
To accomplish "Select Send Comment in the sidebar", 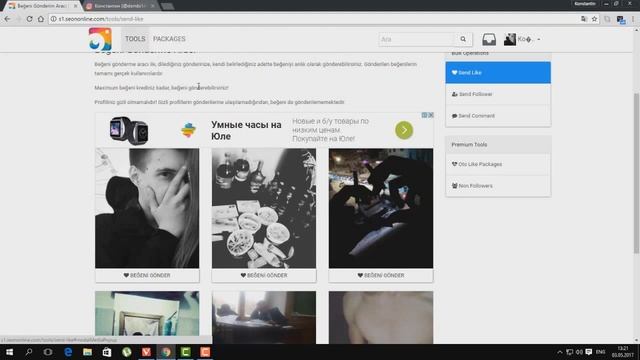I will [x=498, y=116].
